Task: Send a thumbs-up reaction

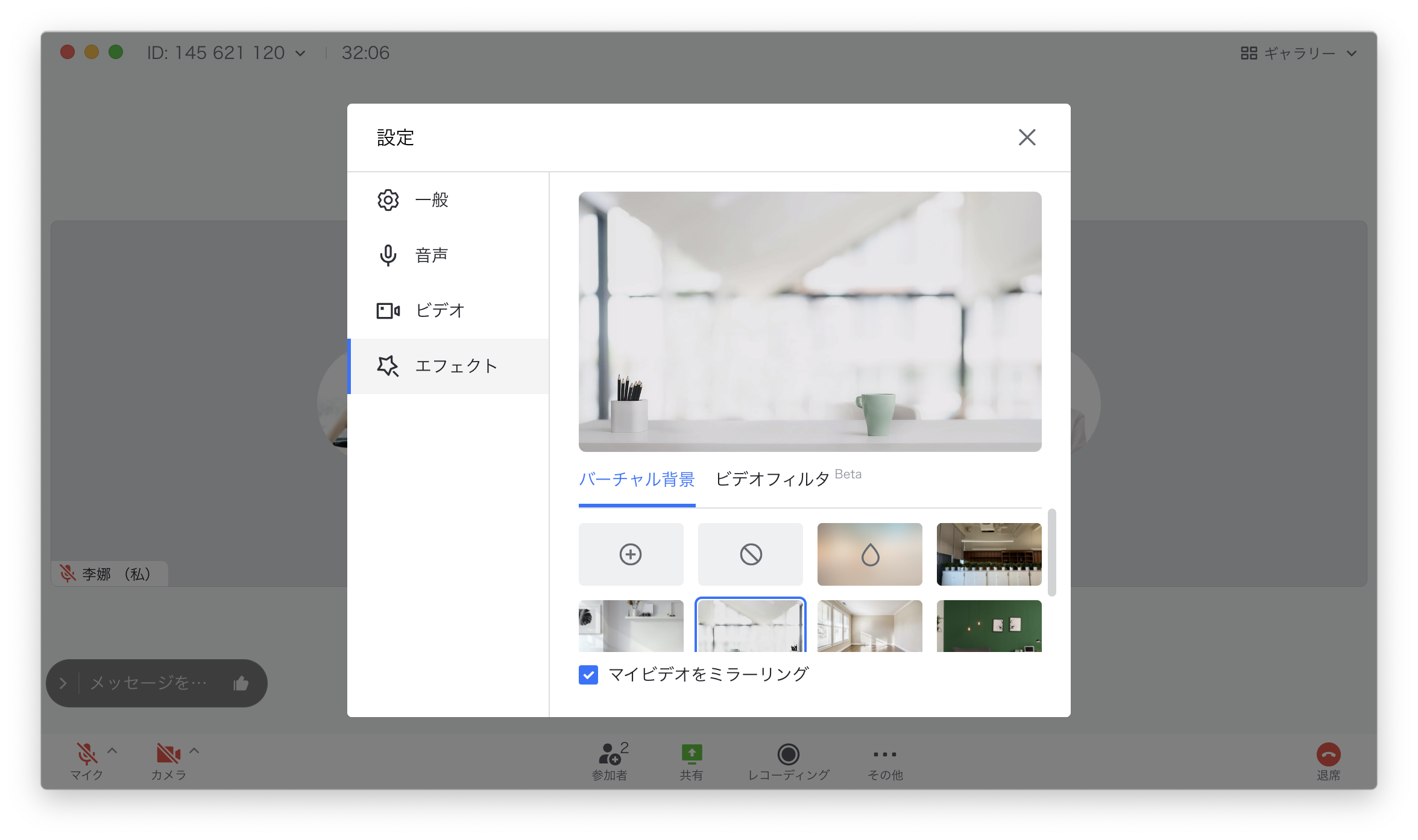Action: 241,683
